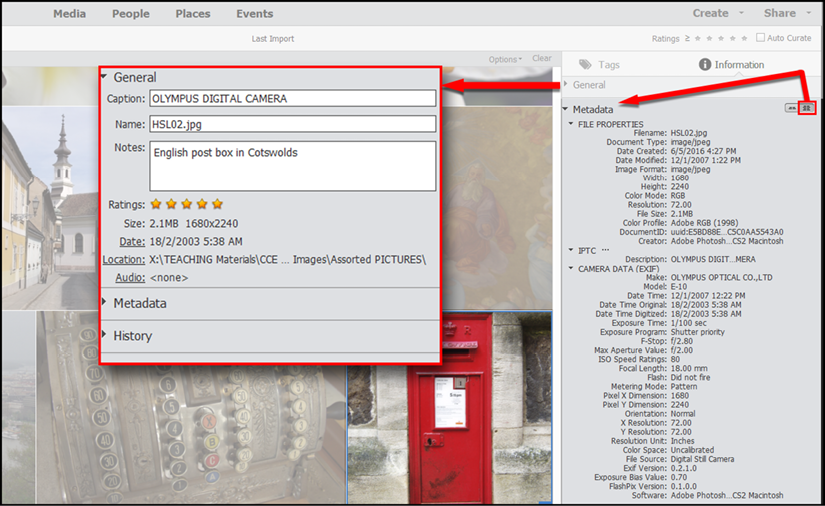Click the Name field containing HSL02.jpg

tap(293, 124)
